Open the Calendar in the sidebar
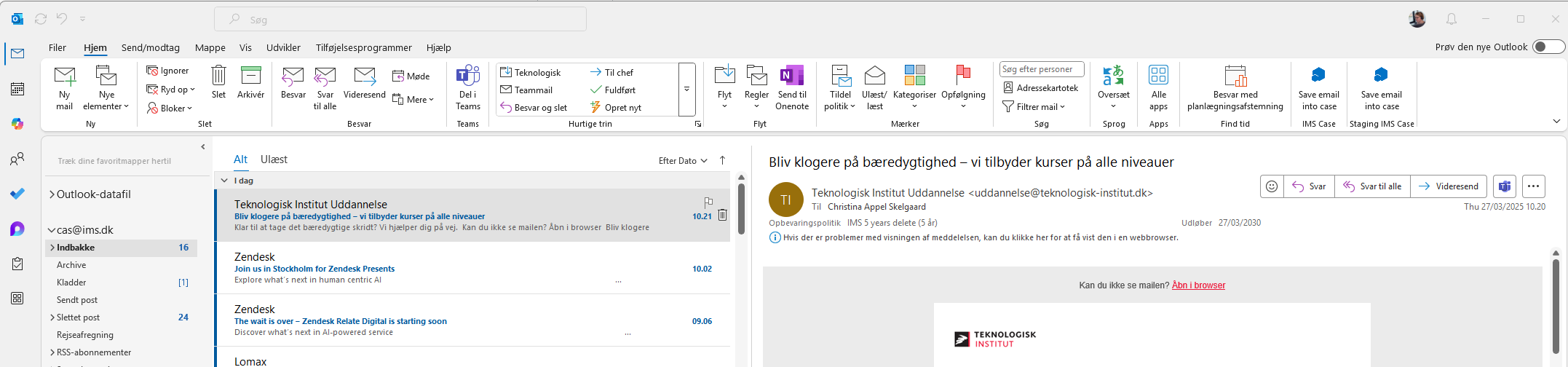This screenshot has height=367, width=1568. point(17,89)
